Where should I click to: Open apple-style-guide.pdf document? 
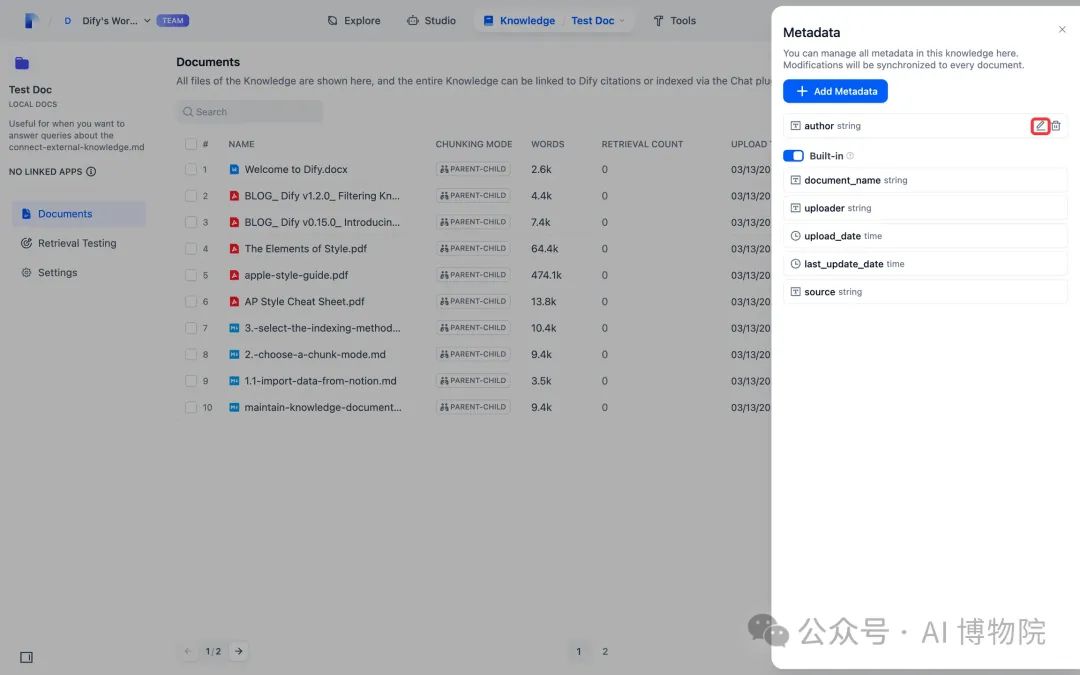(x=296, y=275)
